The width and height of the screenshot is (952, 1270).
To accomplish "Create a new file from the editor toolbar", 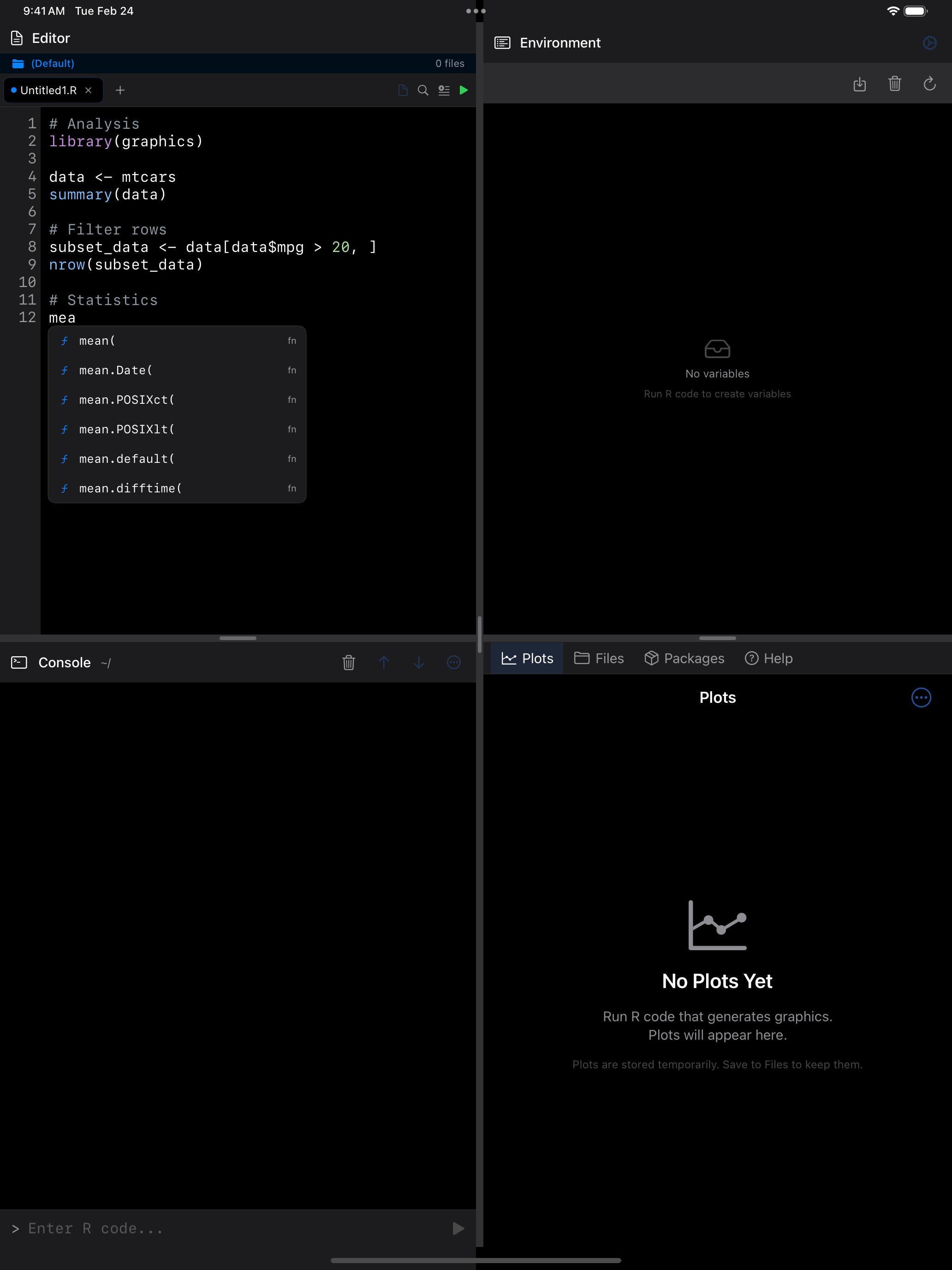I will [x=403, y=90].
